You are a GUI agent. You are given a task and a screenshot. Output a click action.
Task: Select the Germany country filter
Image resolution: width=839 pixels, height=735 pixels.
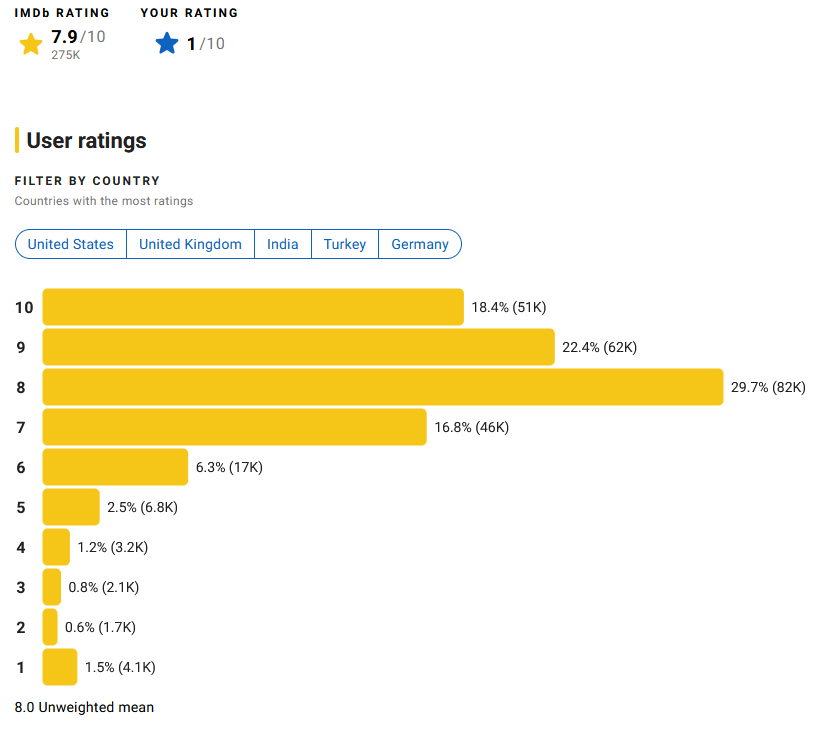(420, 244)
